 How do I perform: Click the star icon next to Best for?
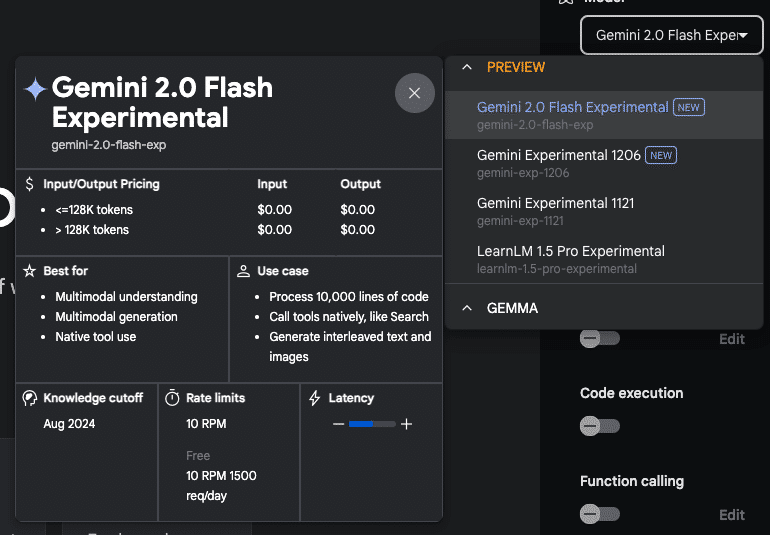tap(30, 271)
